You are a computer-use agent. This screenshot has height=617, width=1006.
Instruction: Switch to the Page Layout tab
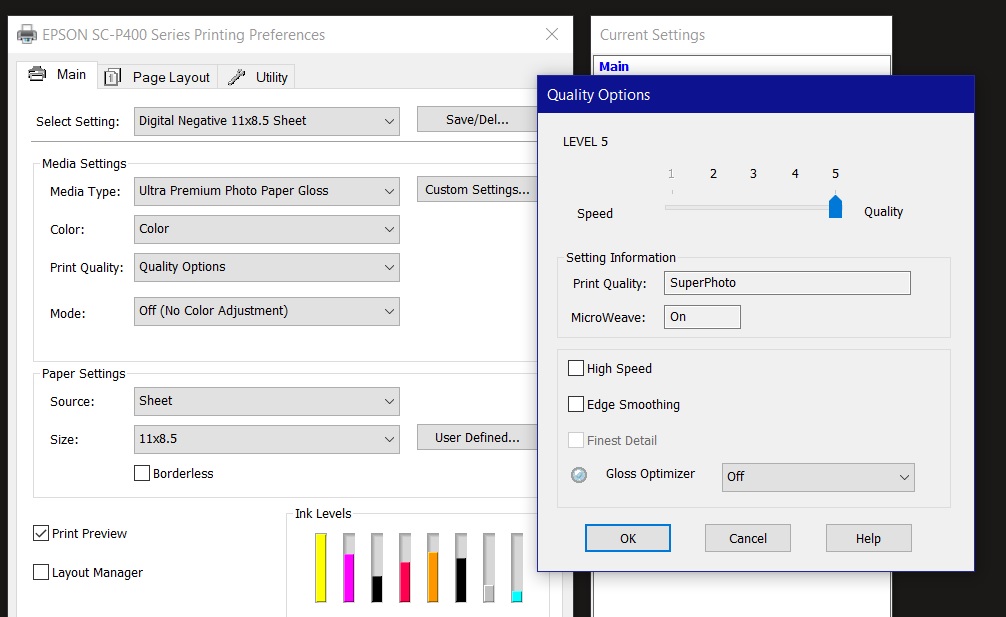click(159, 77)
